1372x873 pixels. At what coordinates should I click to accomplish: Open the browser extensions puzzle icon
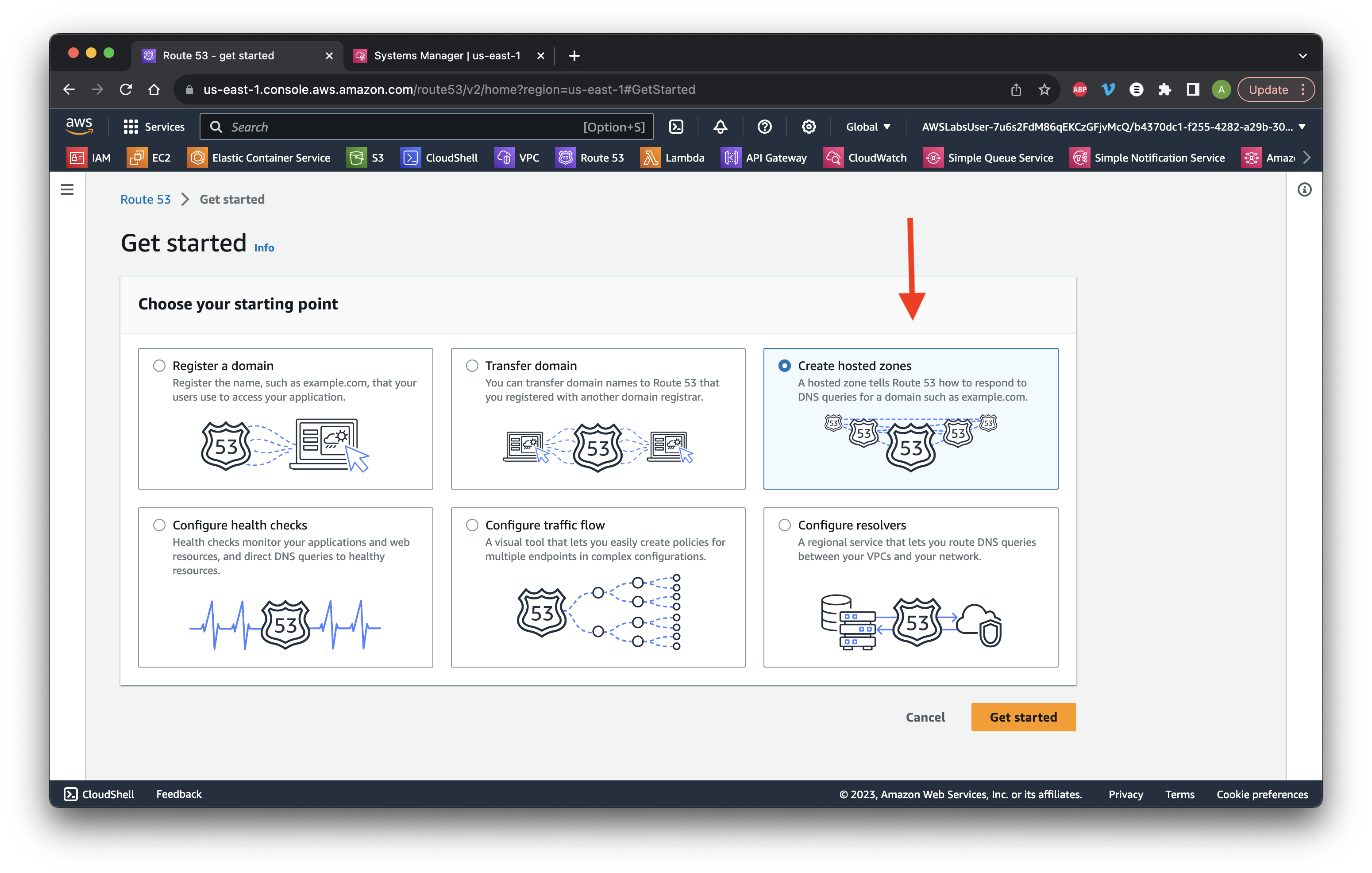pyautogui.click(x=1164, y=89)
